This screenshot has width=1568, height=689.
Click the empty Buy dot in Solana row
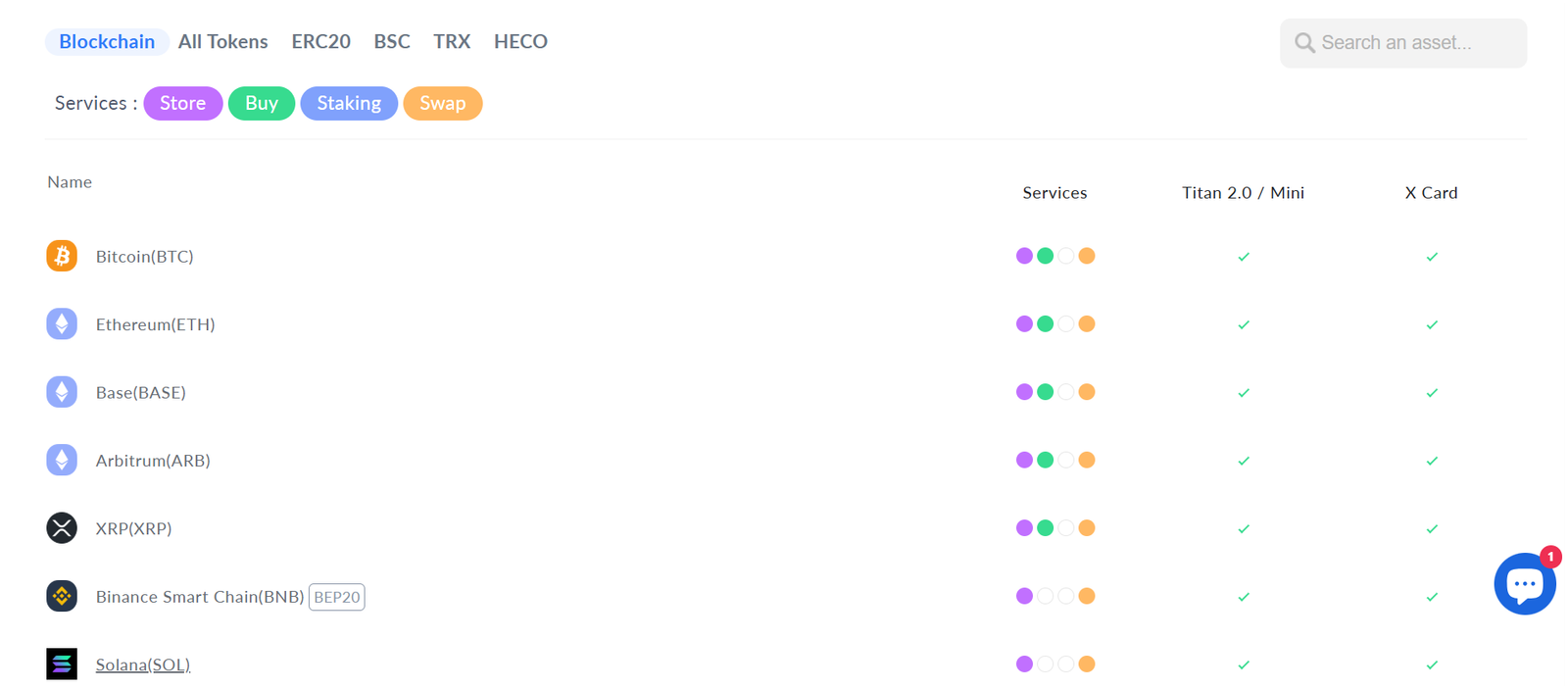[x=1046, y=664]
